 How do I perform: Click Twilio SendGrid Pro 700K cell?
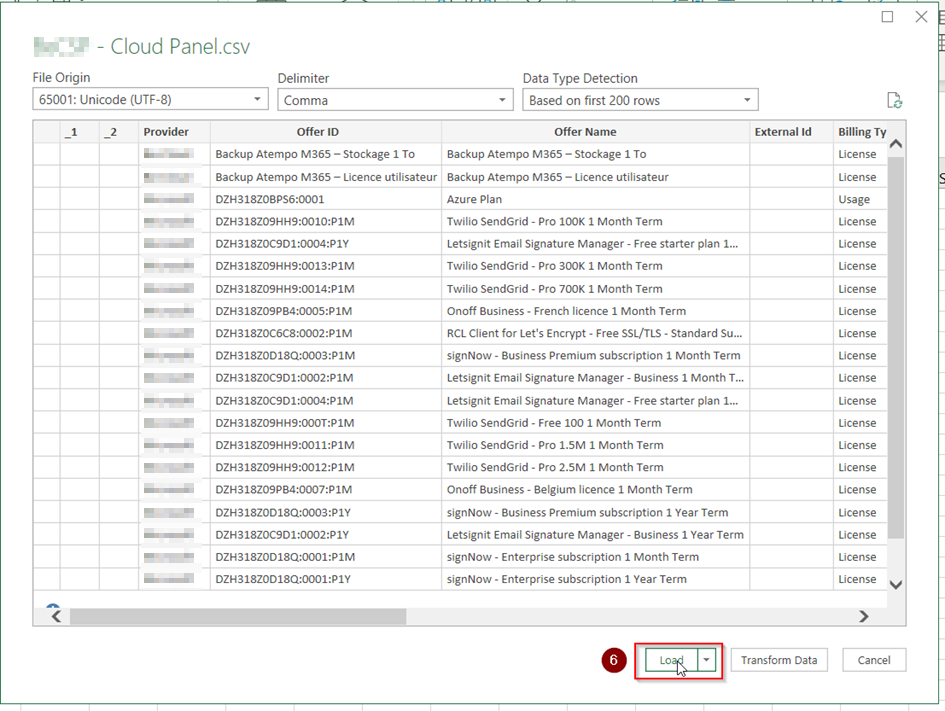point(595,289)
